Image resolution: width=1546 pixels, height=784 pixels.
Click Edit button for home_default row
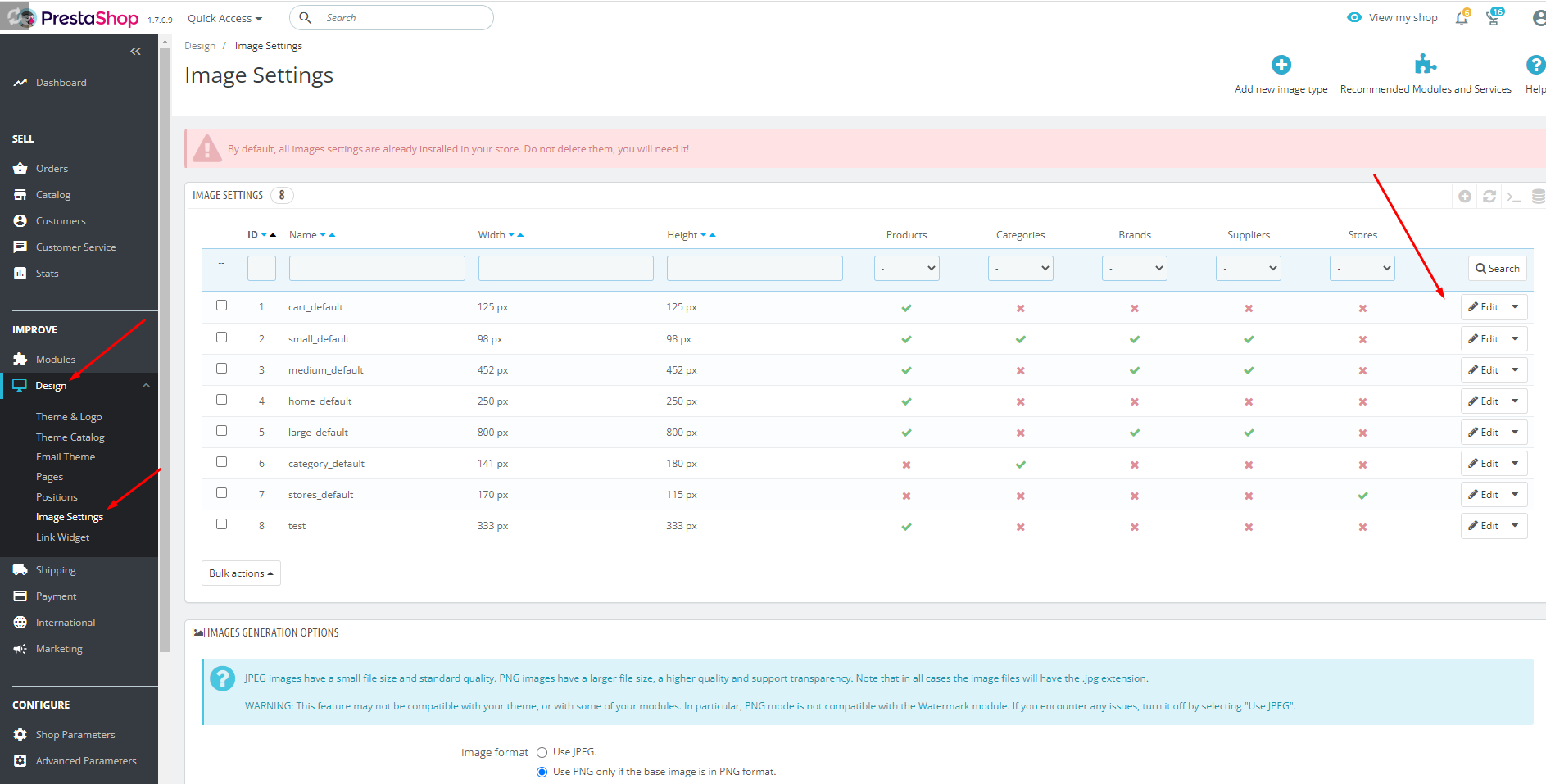click(1484, 401)
